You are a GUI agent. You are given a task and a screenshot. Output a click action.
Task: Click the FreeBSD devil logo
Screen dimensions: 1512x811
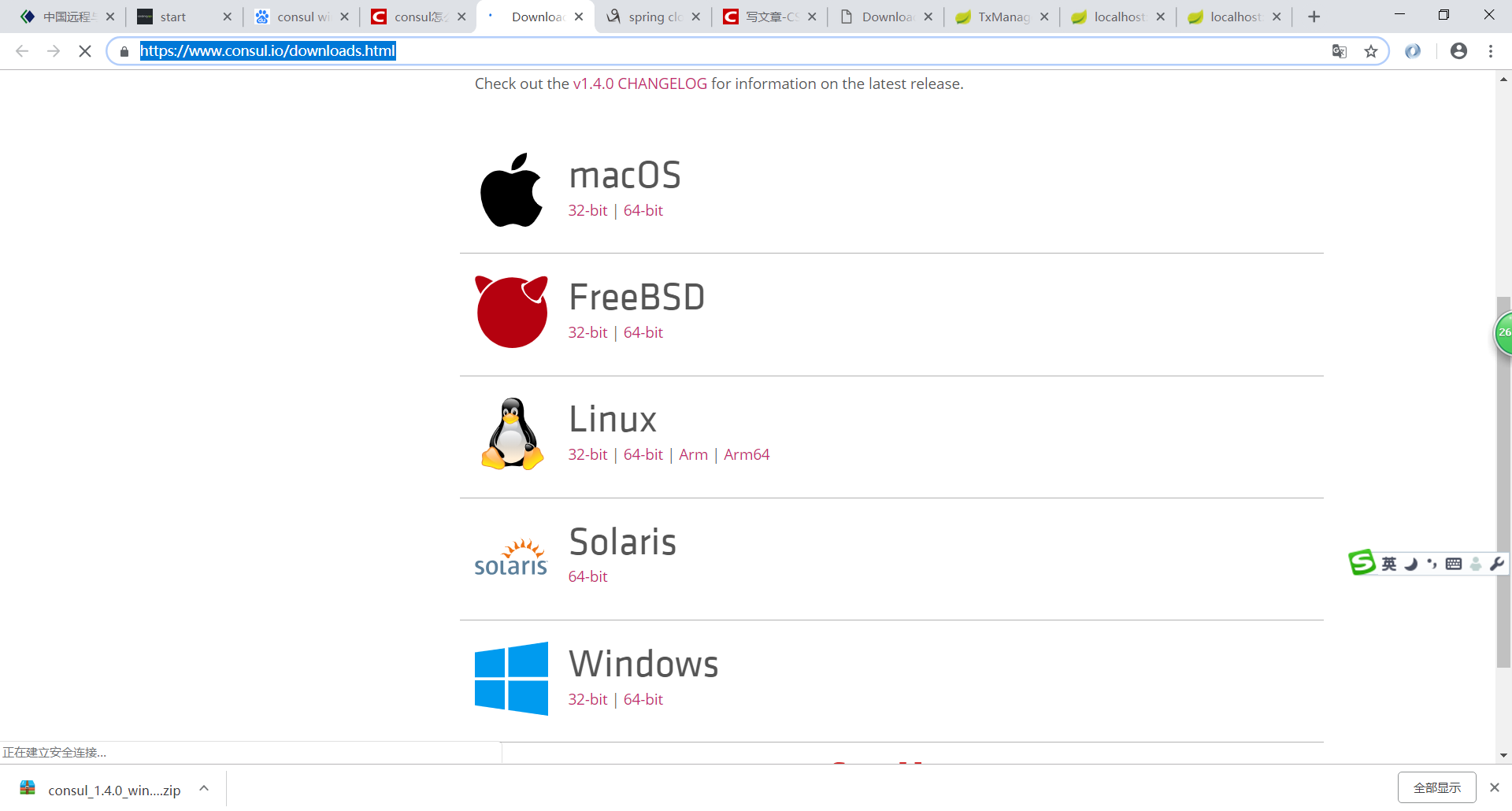511,312
